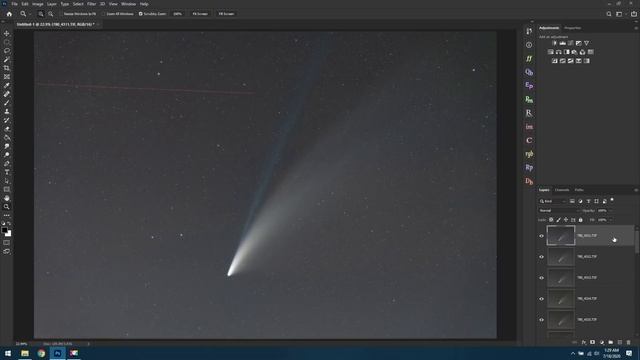The height and width of the screenshot is (360, 640).
Task: Hide the T80_4314.TIF layer
Action: click(x=542, y=299)
